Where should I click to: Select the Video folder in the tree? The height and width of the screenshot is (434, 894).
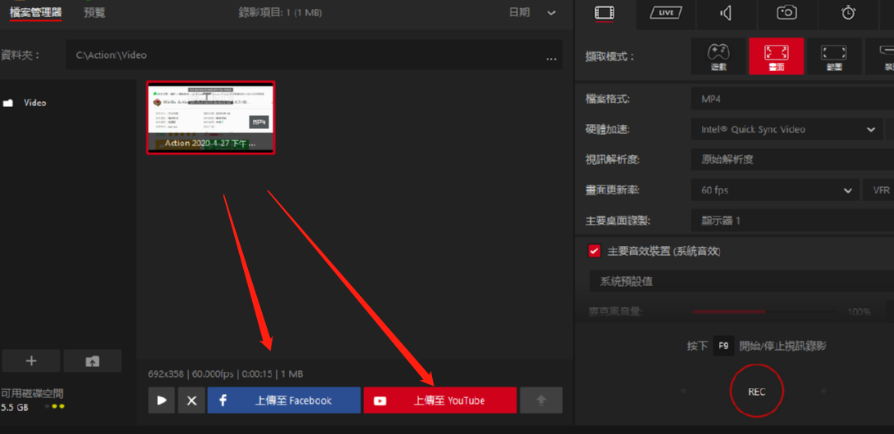35,103
